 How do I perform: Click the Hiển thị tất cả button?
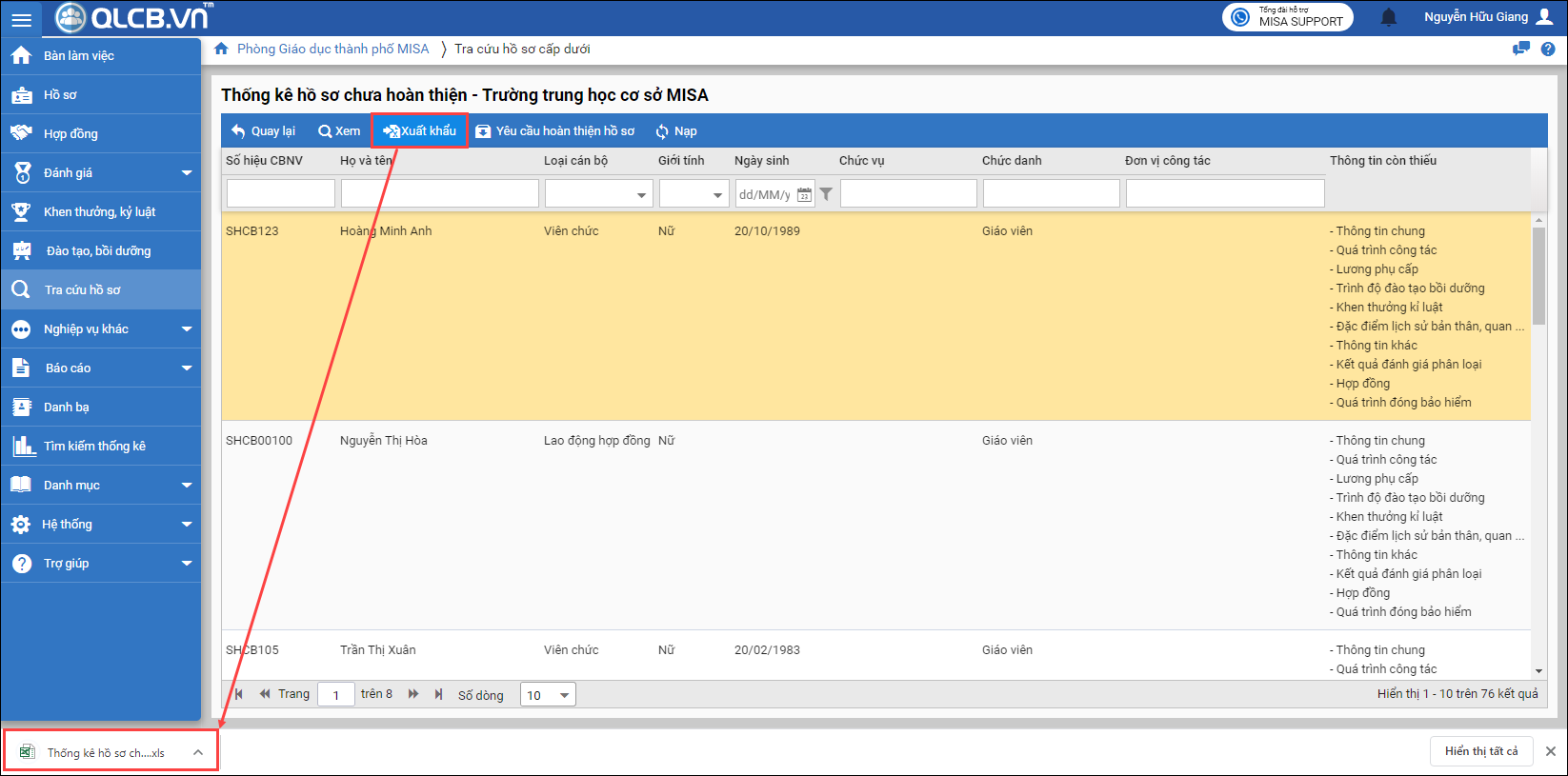pos(1480,751)
